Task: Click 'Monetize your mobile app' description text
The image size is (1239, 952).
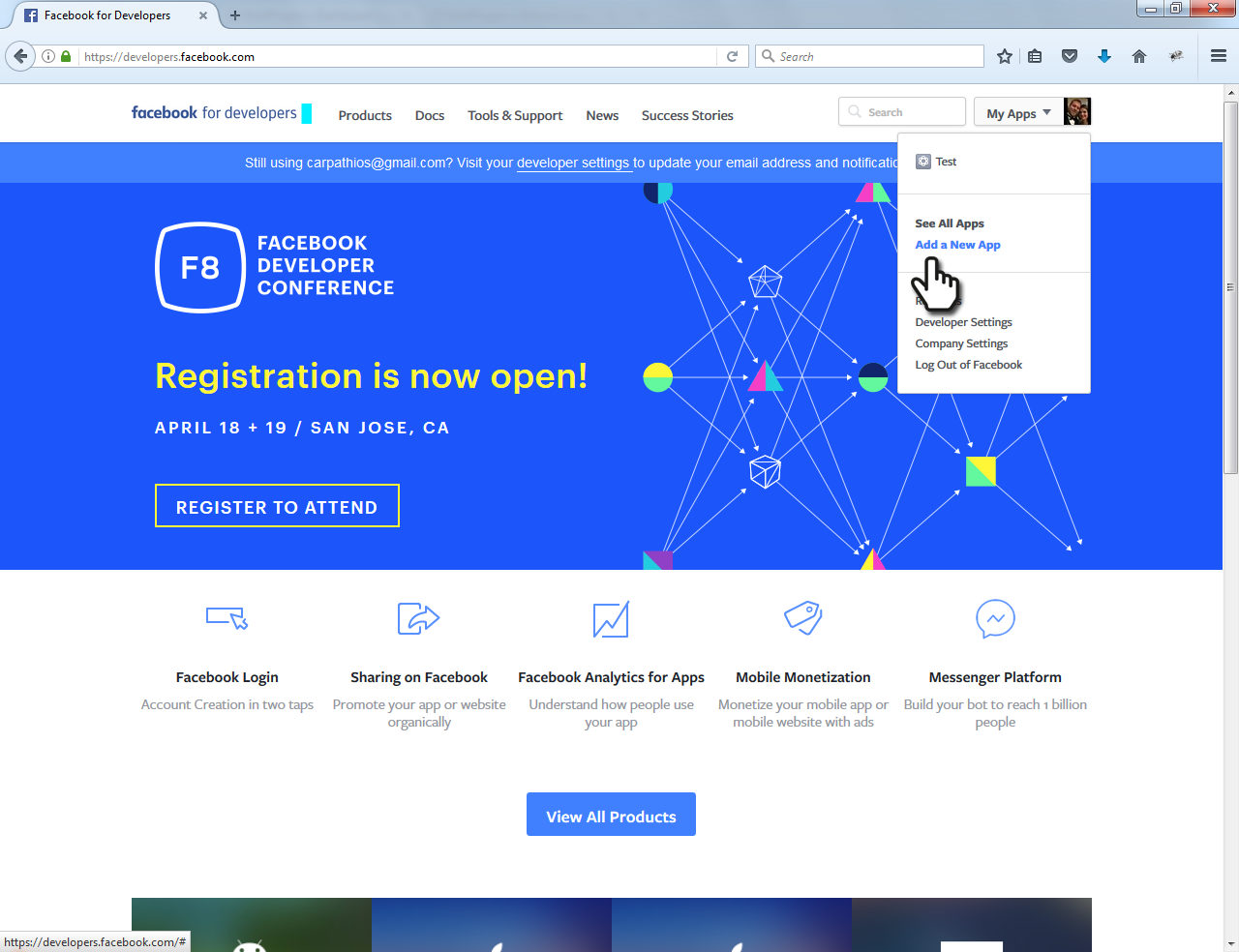Action: click(803, 713)
